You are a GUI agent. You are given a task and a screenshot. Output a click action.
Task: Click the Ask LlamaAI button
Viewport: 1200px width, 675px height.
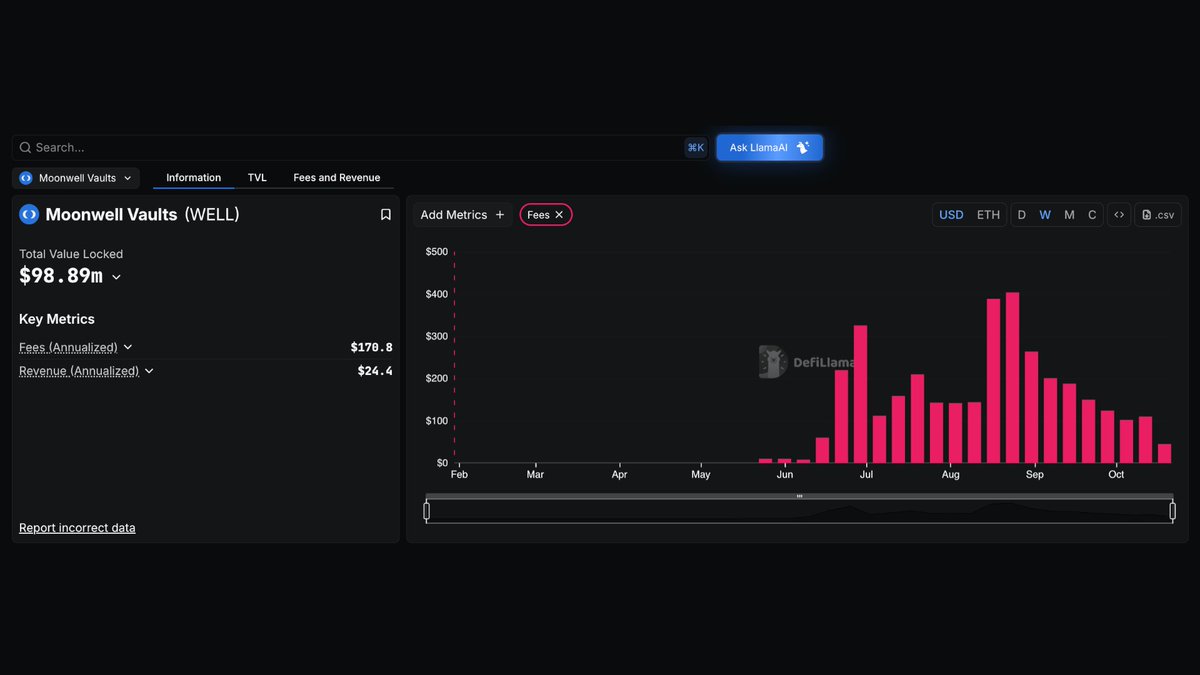pos(769,148)
